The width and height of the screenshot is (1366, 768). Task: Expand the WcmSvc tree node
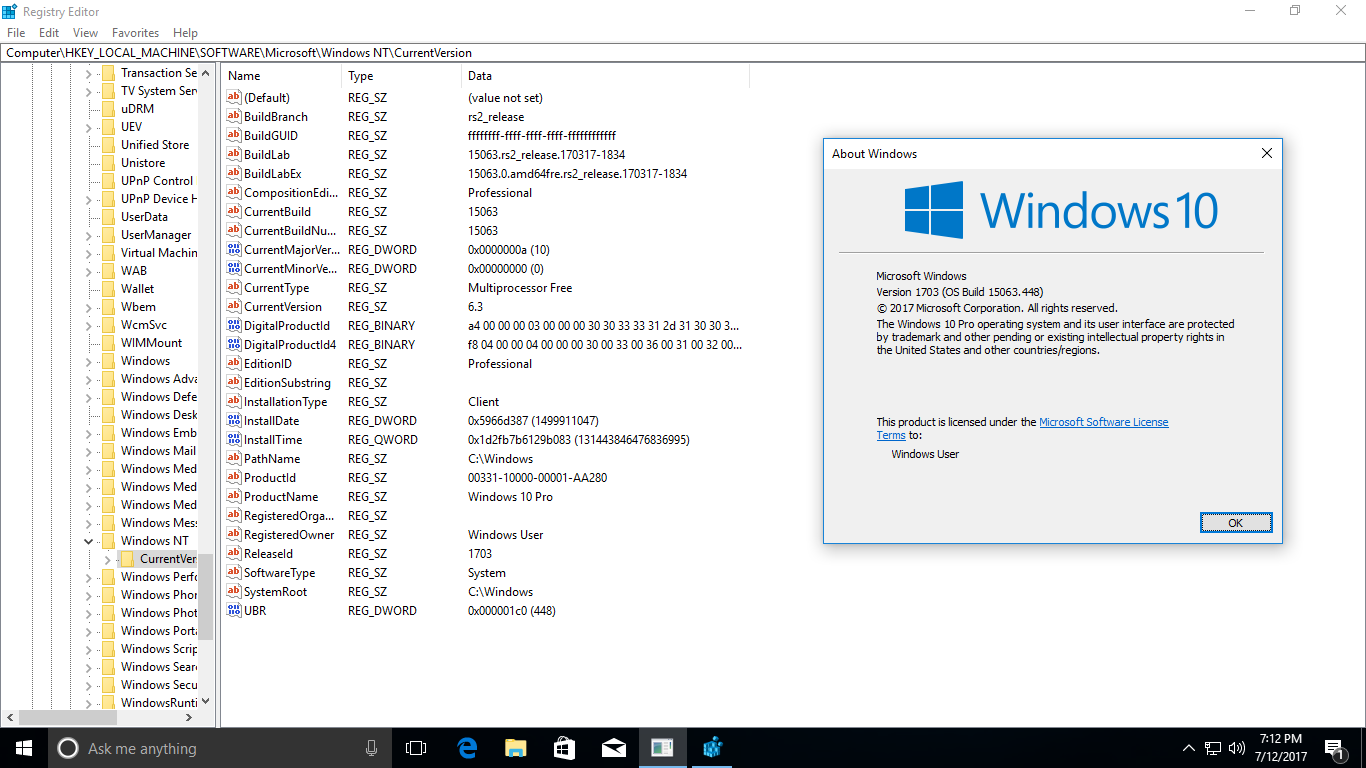(88, 325)
